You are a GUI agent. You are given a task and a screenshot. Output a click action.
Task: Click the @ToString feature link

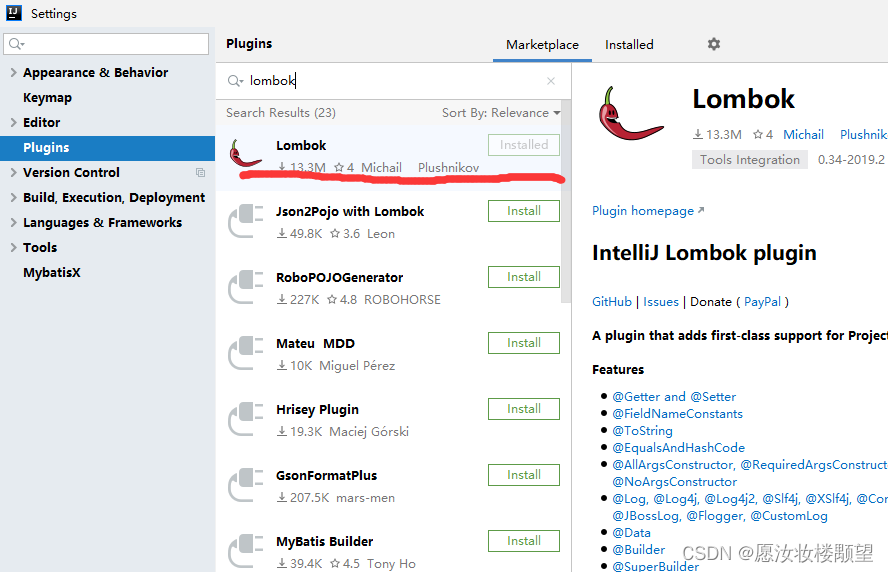click(642, 430)
